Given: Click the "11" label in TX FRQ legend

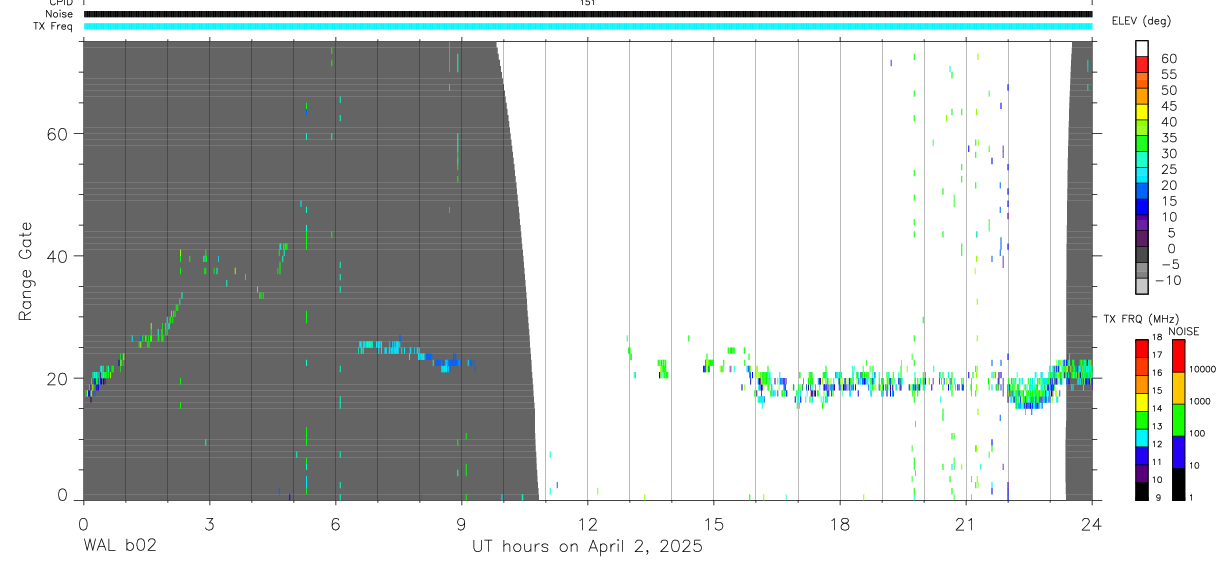Looking at the screenshot, I should click(x=1156, y=462).
